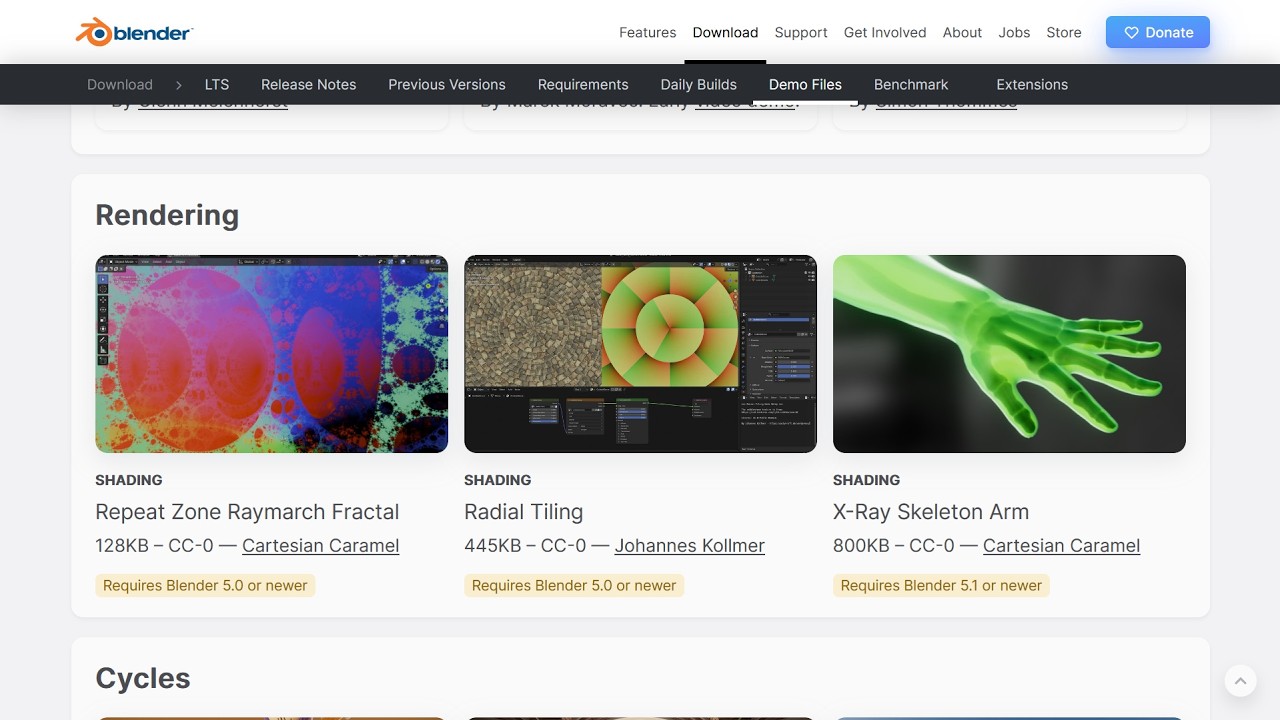This screenshot has height=720, width=1280.
Task: Click the breadcrumb chevron after Download
Action: (x=179, y=85)
